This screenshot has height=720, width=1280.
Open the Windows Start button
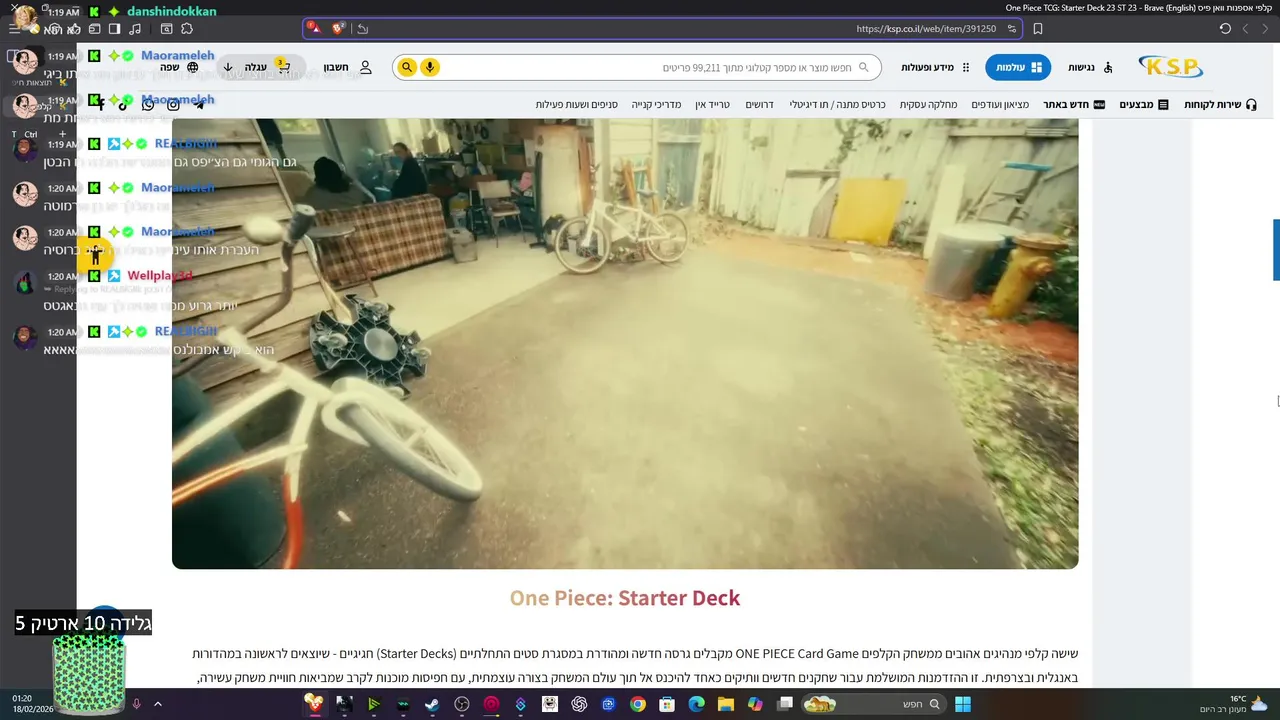click(963, 704)
